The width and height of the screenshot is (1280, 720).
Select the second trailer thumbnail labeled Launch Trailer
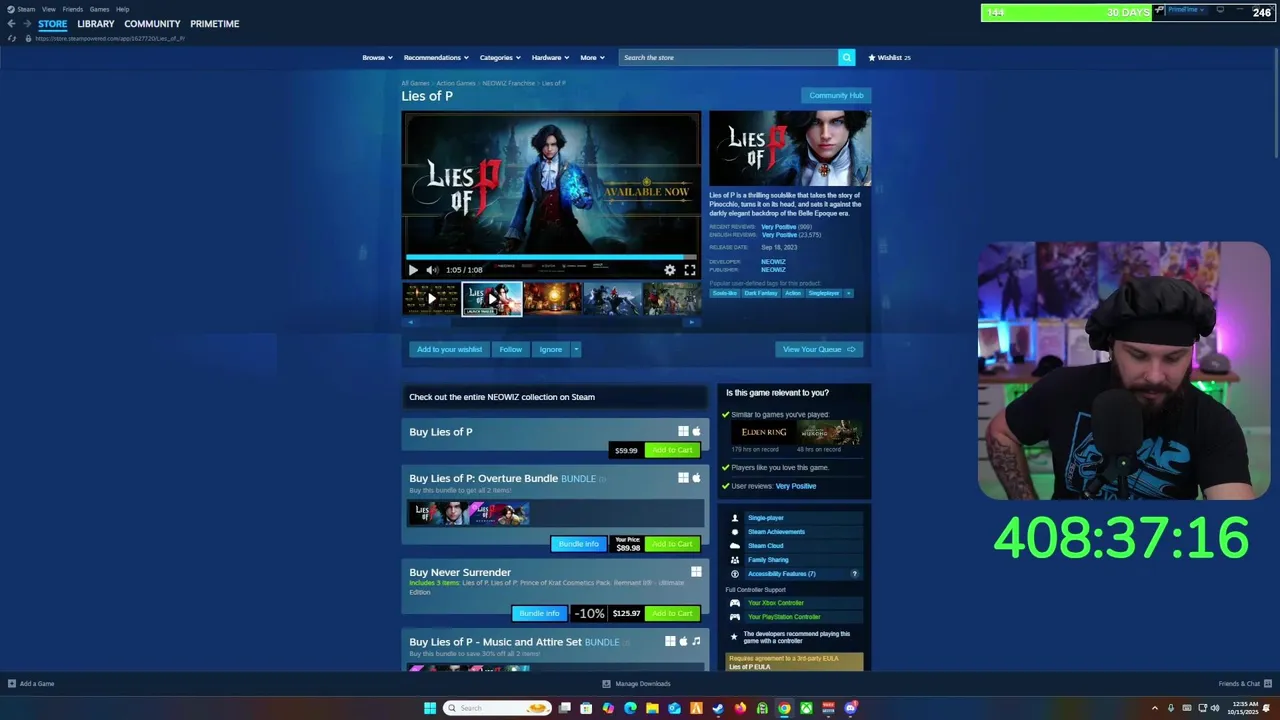(492, 299)
